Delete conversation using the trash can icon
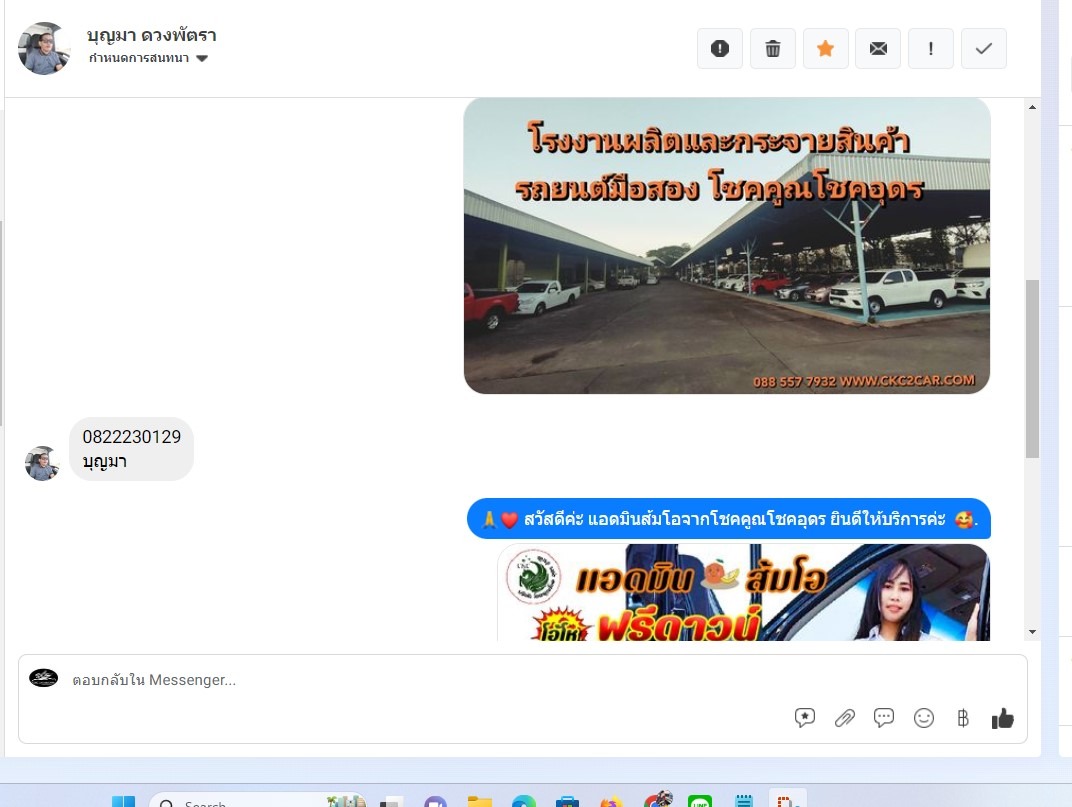 [x=773, y=49]
